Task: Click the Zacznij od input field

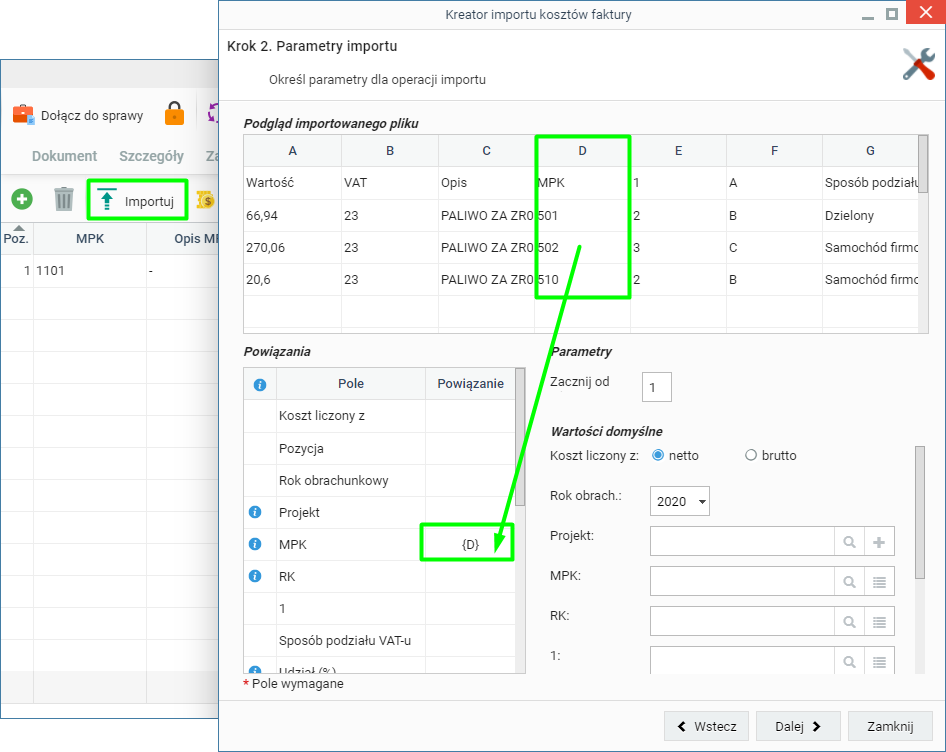Action: (656, 387)
